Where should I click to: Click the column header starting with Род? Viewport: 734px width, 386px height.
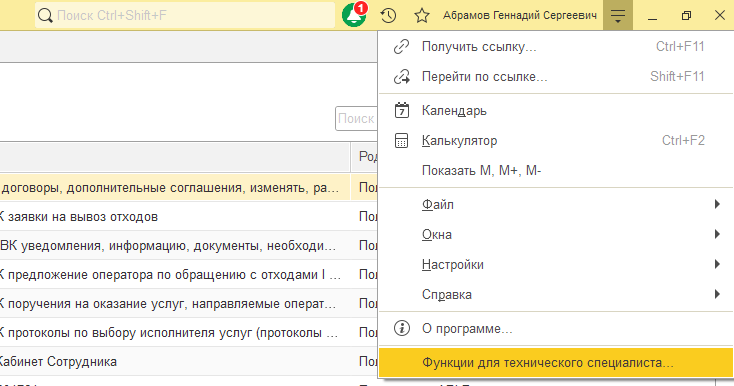coord(365,157)
